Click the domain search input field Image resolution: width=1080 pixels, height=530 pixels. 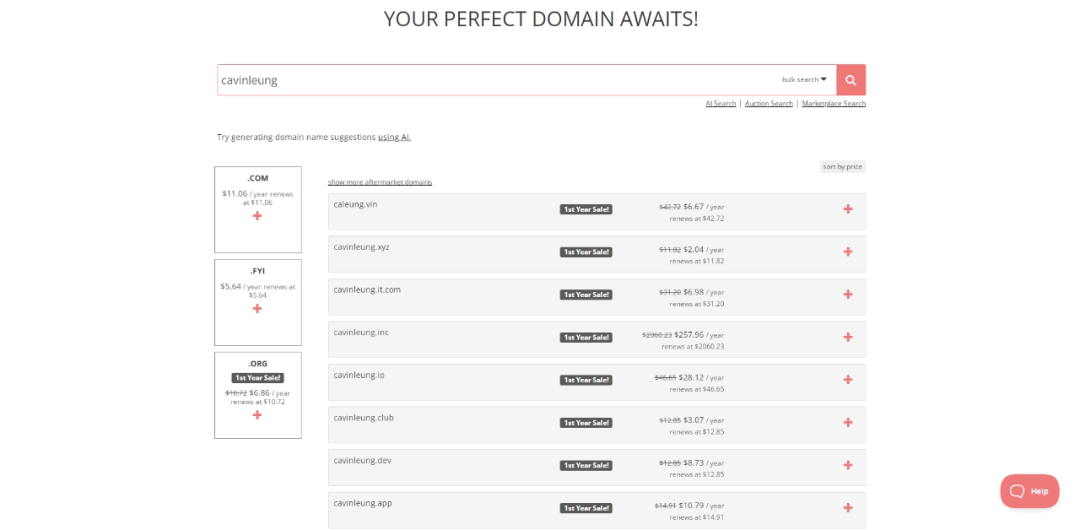(x=495, y=80)
